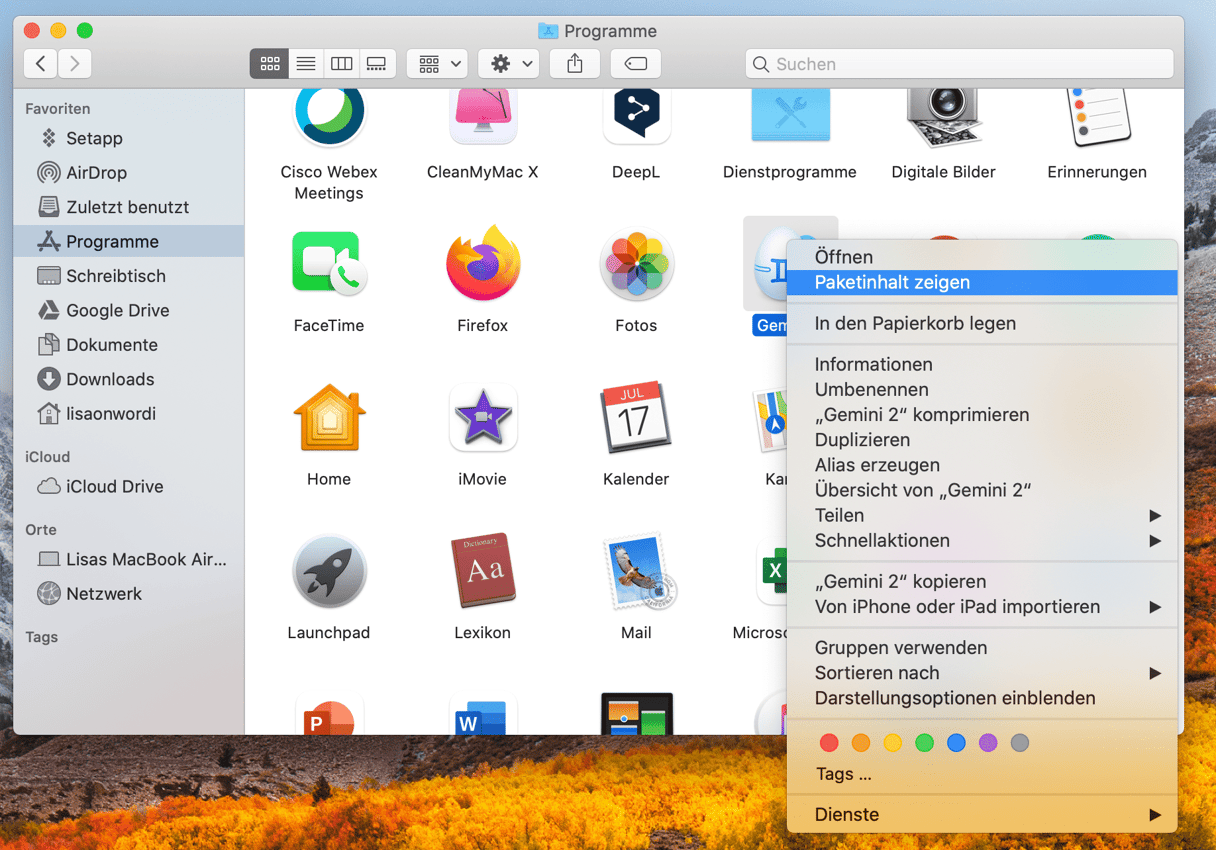This screenshot has height=850, width=1216.
Task: Select the CleanMyMac X app icon
Action: pos(483,114)
